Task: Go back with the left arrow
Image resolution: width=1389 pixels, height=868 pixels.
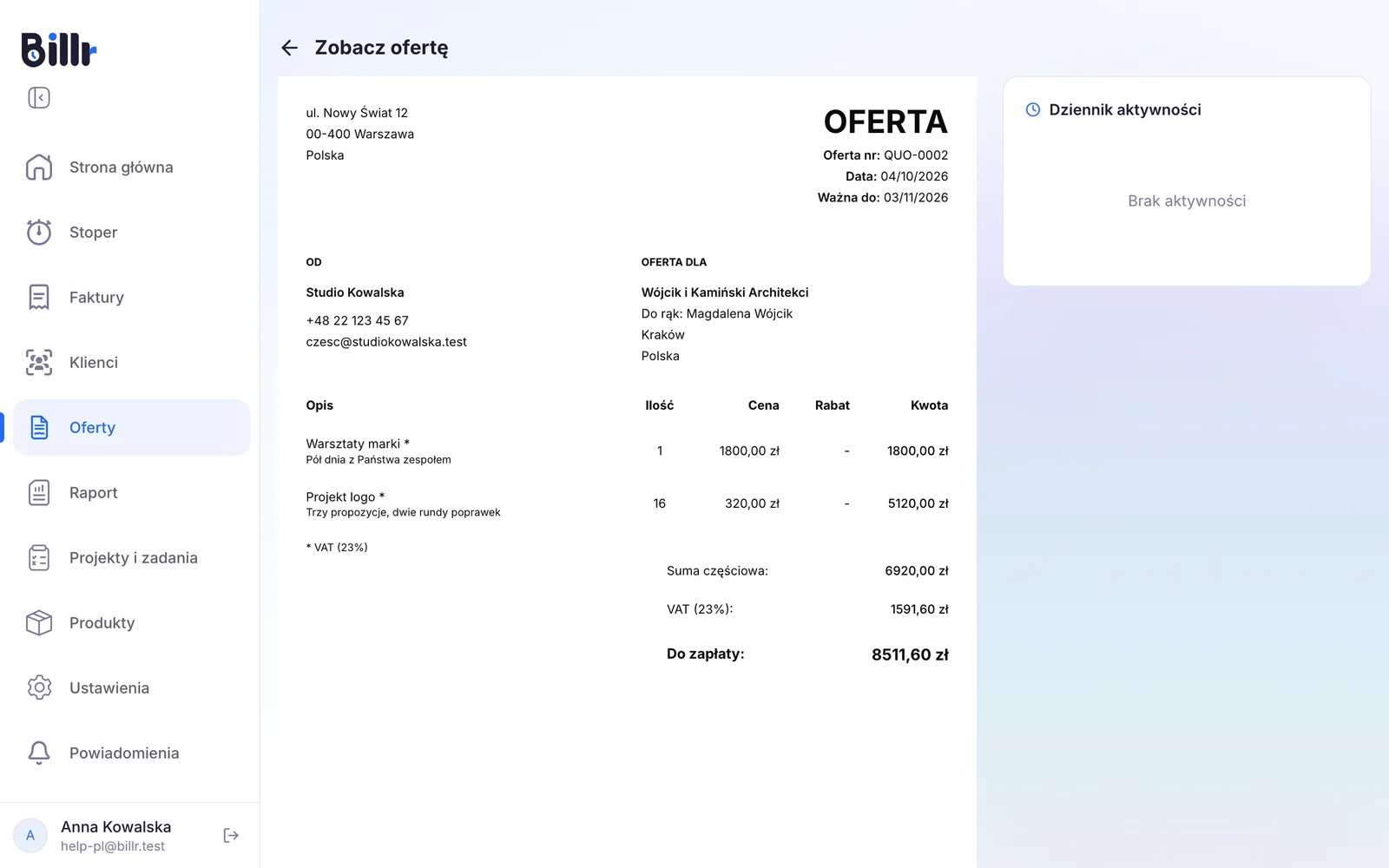Action: click(x=290, y=48)
